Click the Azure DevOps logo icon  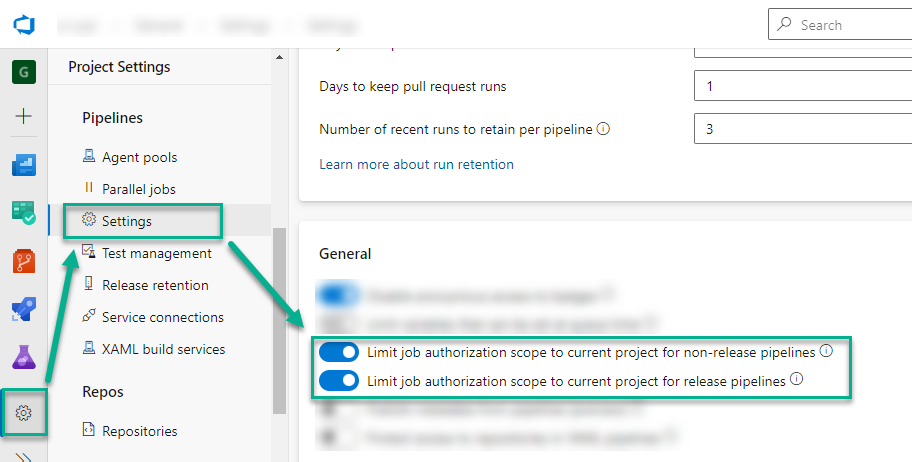coord(23,24)
